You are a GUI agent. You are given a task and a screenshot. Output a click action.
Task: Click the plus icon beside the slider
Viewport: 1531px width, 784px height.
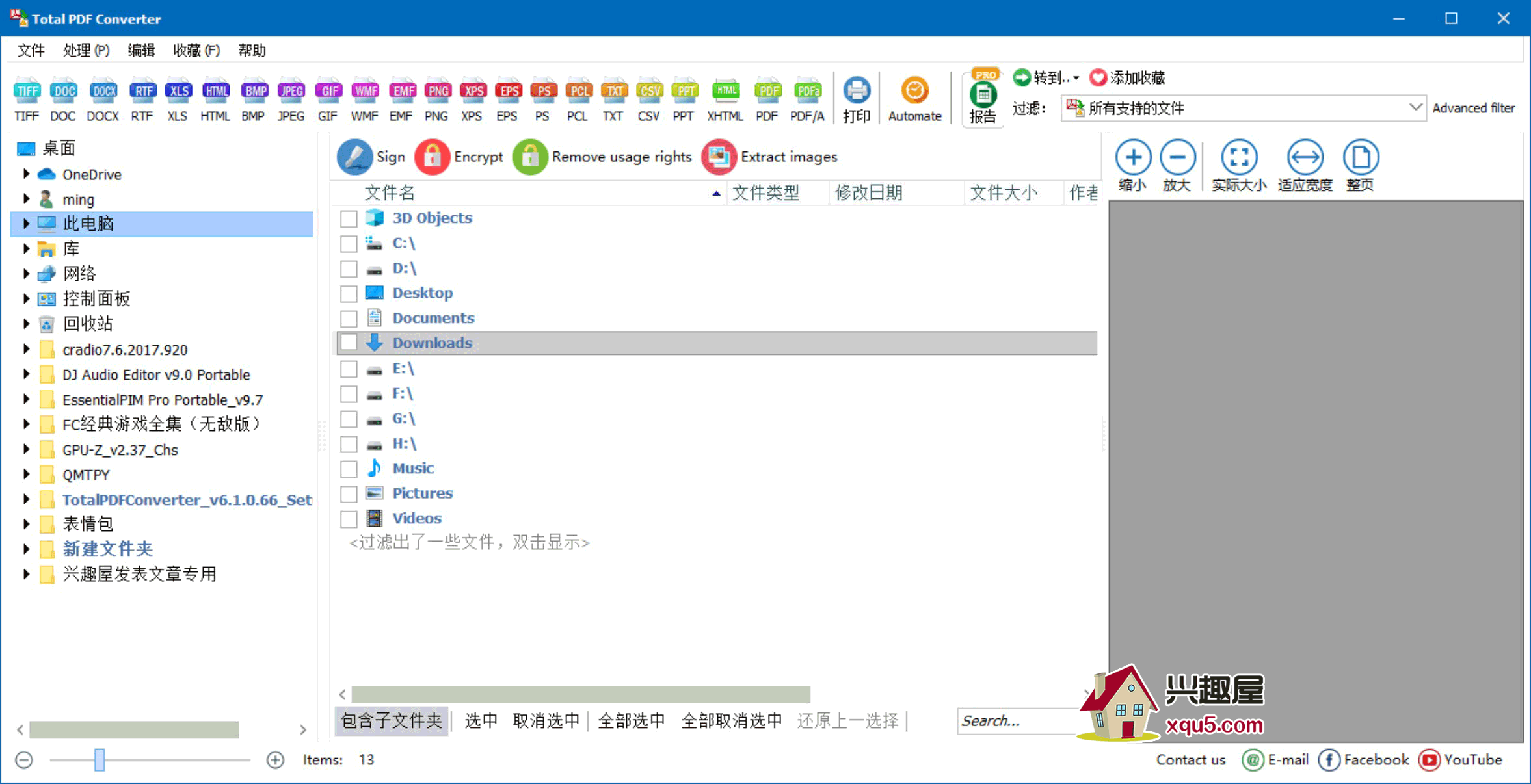[x=275, y=760]
